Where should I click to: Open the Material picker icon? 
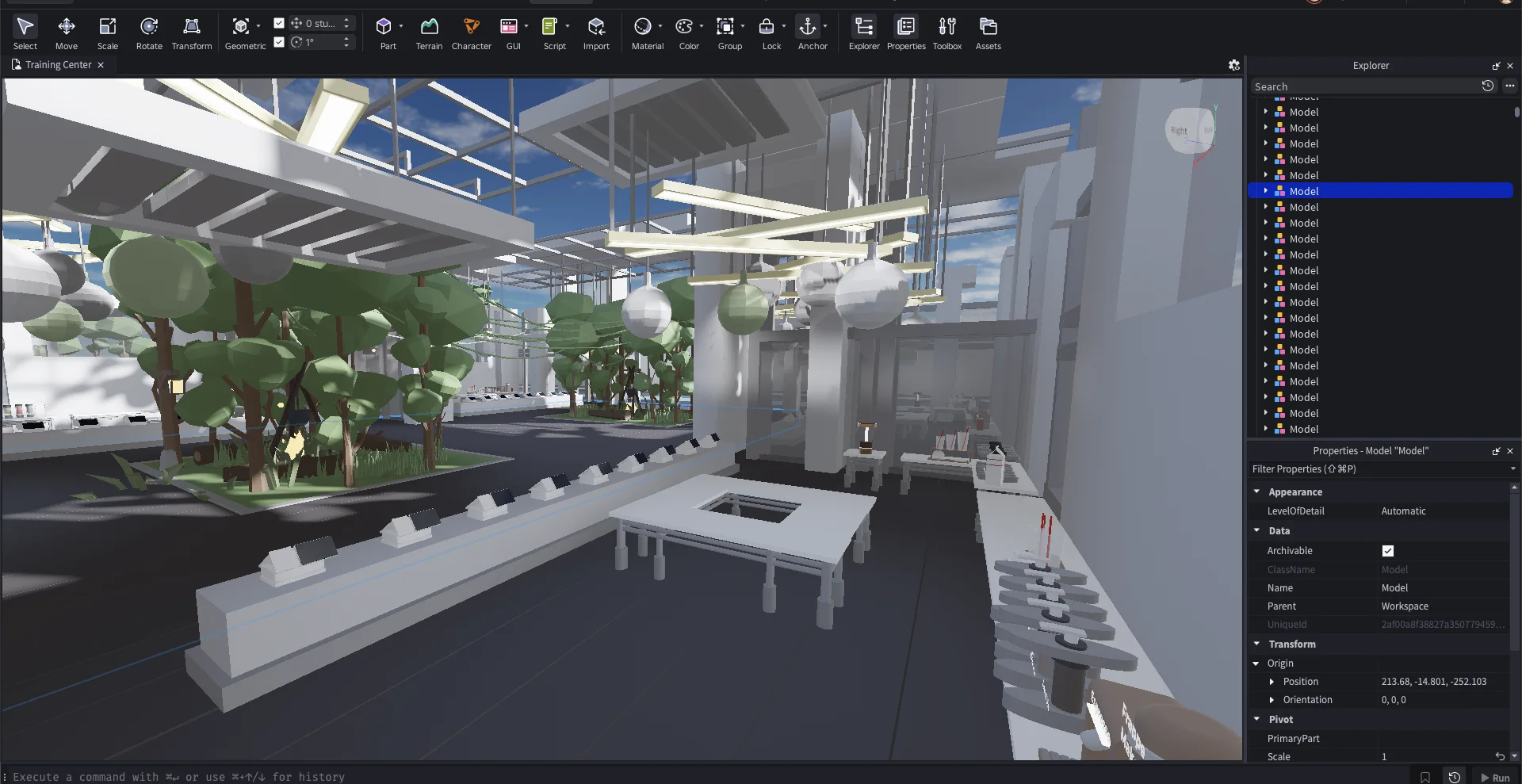pyautogui.click(x=643, y=27)
